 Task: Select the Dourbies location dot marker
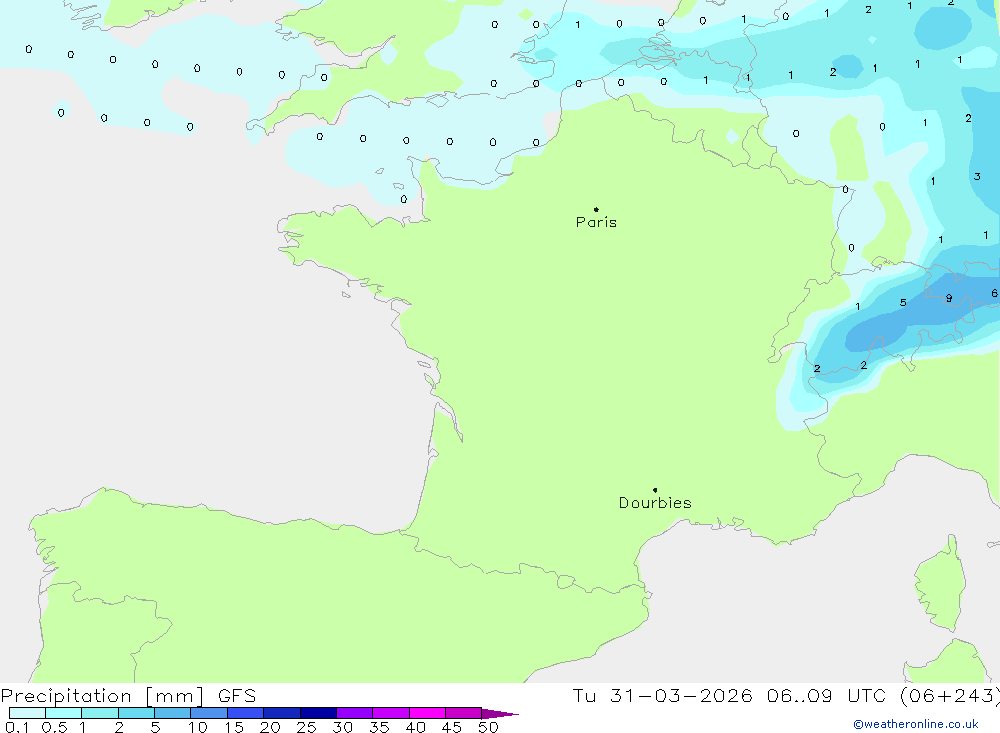pyautogui.click(x=655, y=490)
